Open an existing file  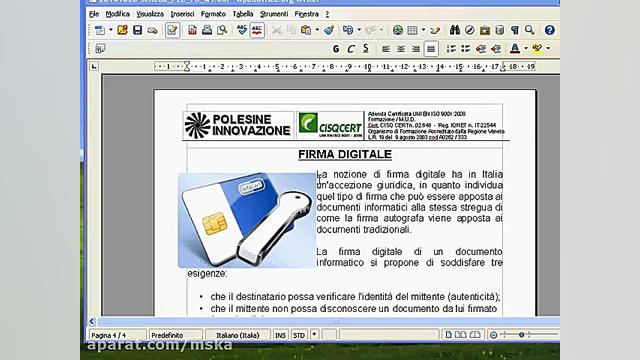[x=122, y=30]
